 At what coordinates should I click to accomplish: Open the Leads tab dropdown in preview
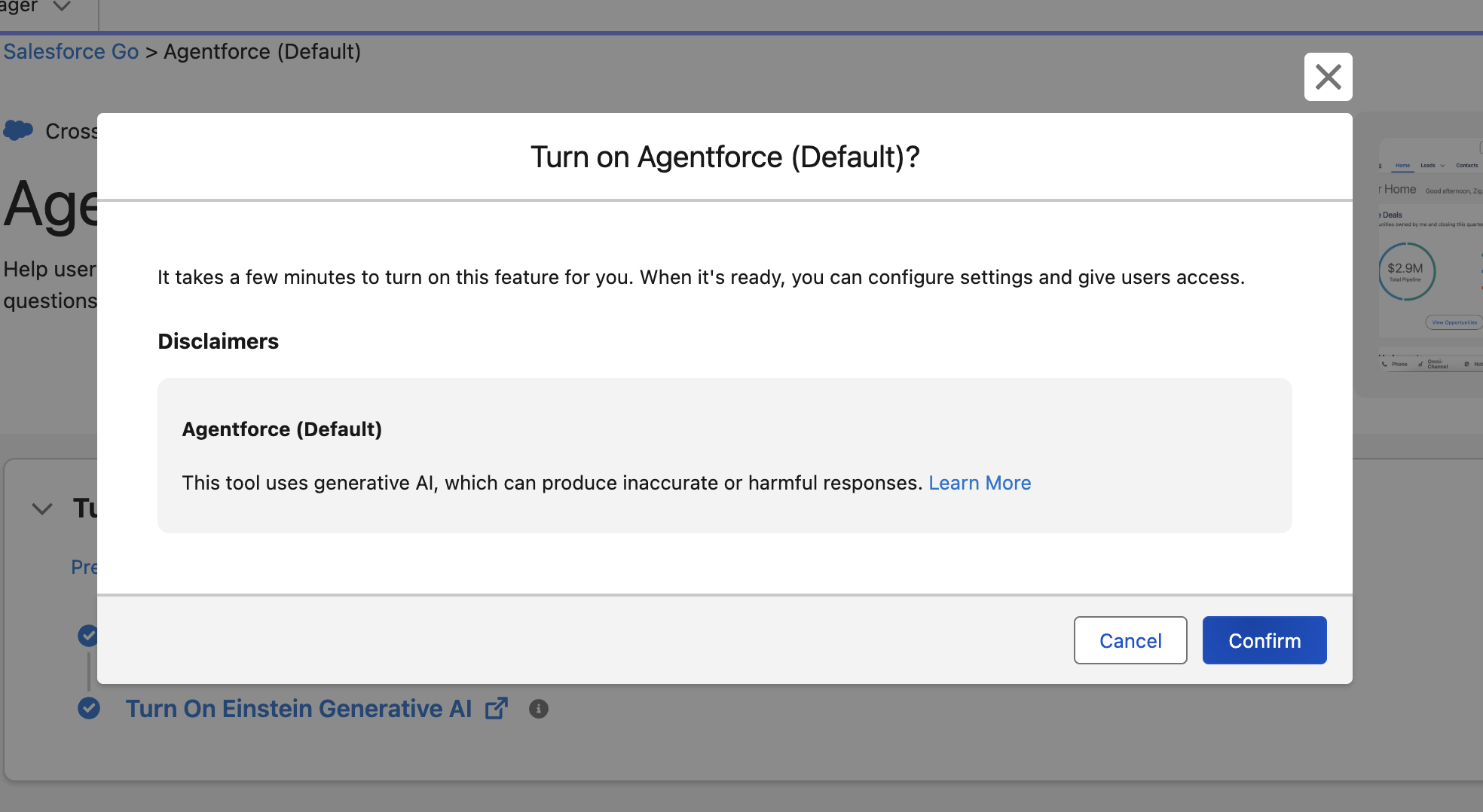pyautogui.click(x=1442, y=166)
